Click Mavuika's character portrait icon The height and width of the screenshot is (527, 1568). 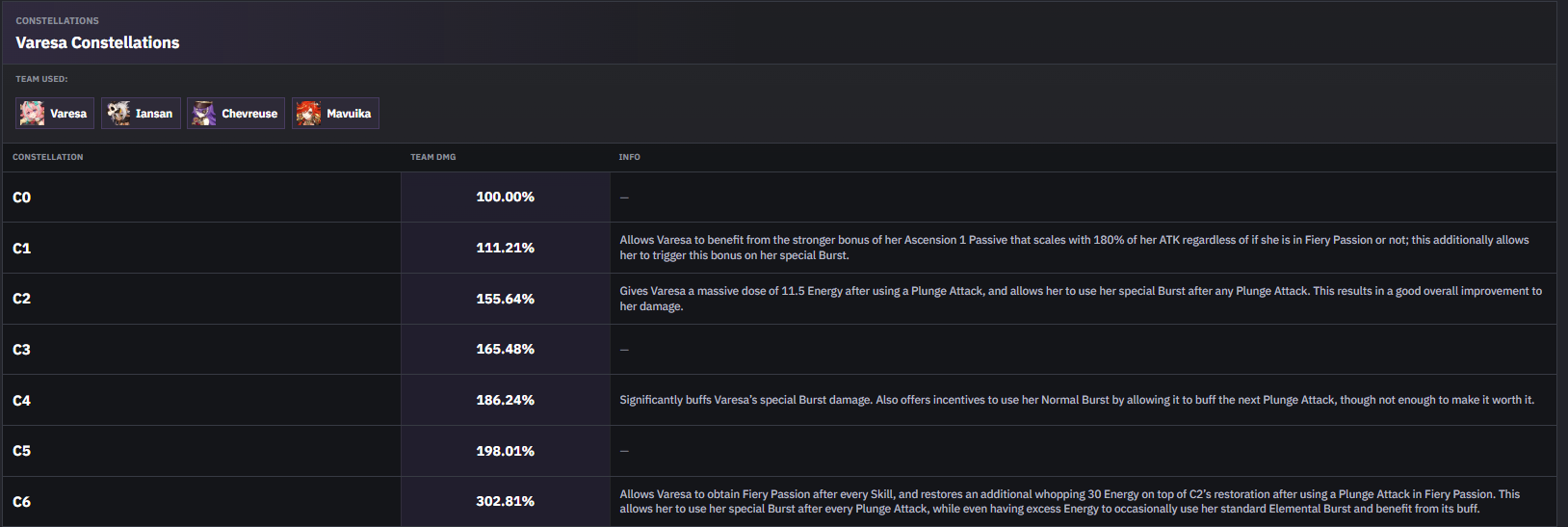[x=308, y=114]
